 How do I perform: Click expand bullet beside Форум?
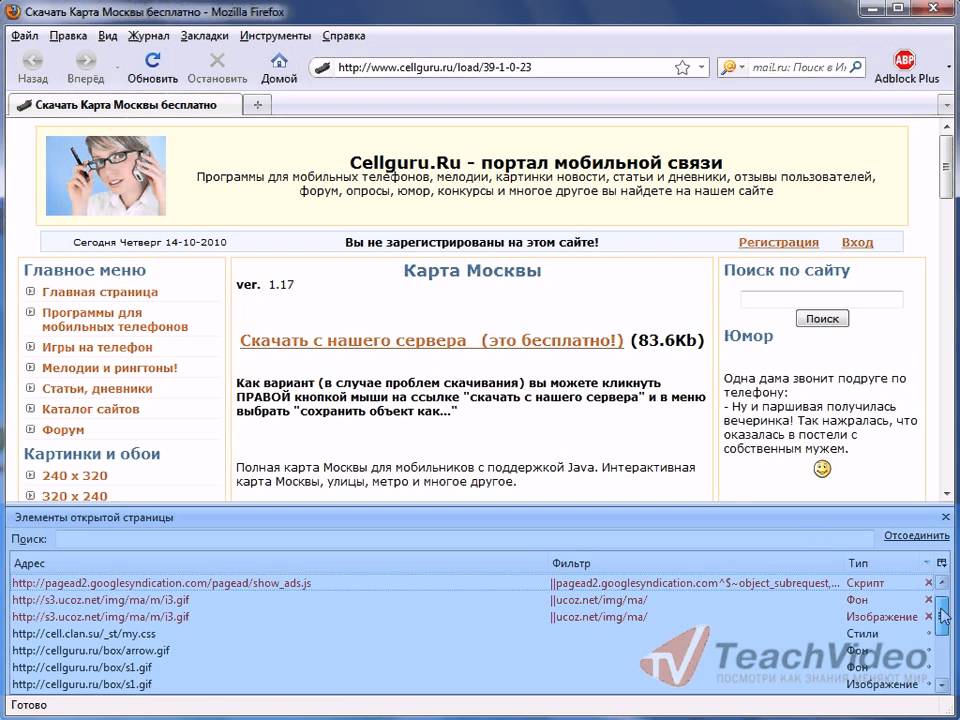30,429
